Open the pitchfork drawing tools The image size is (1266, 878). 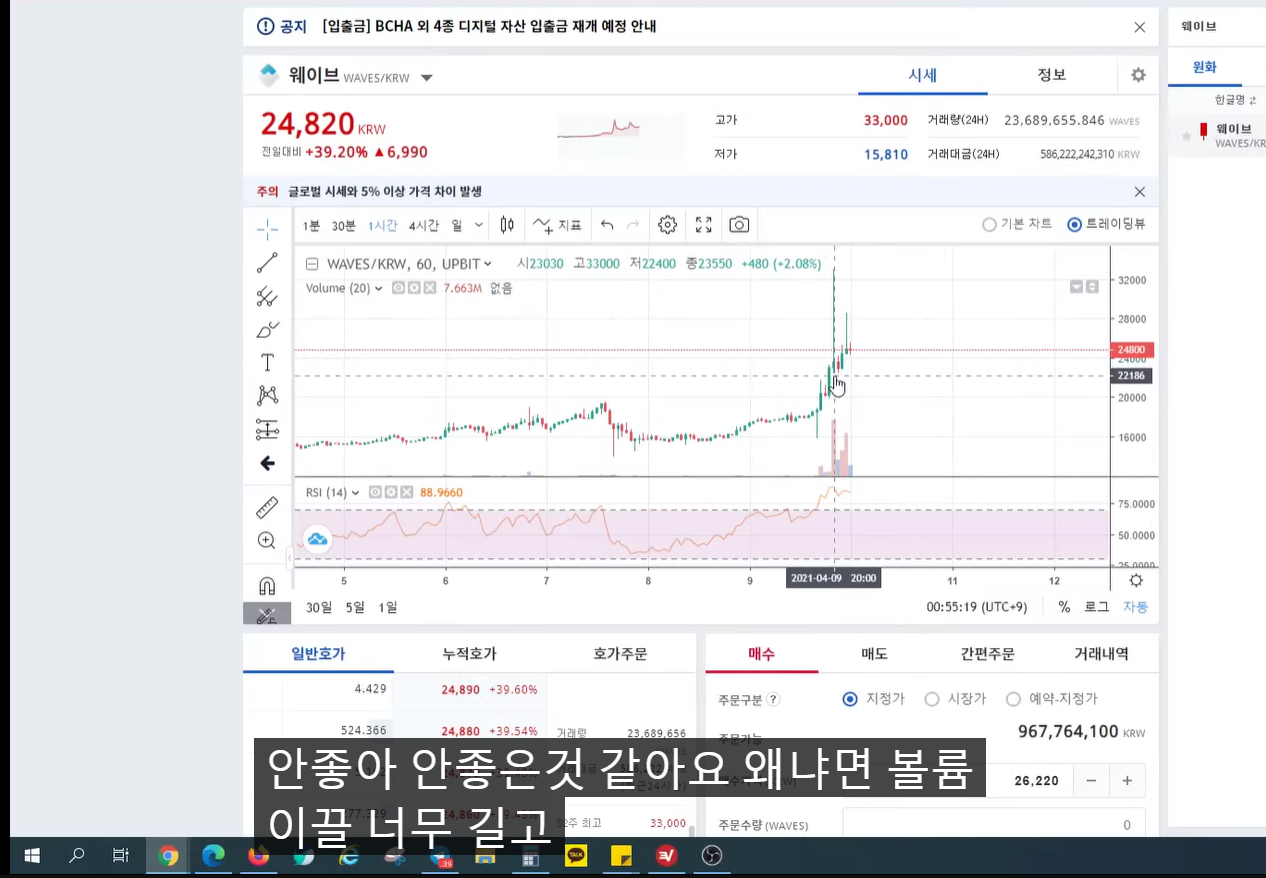coord(267,296)
